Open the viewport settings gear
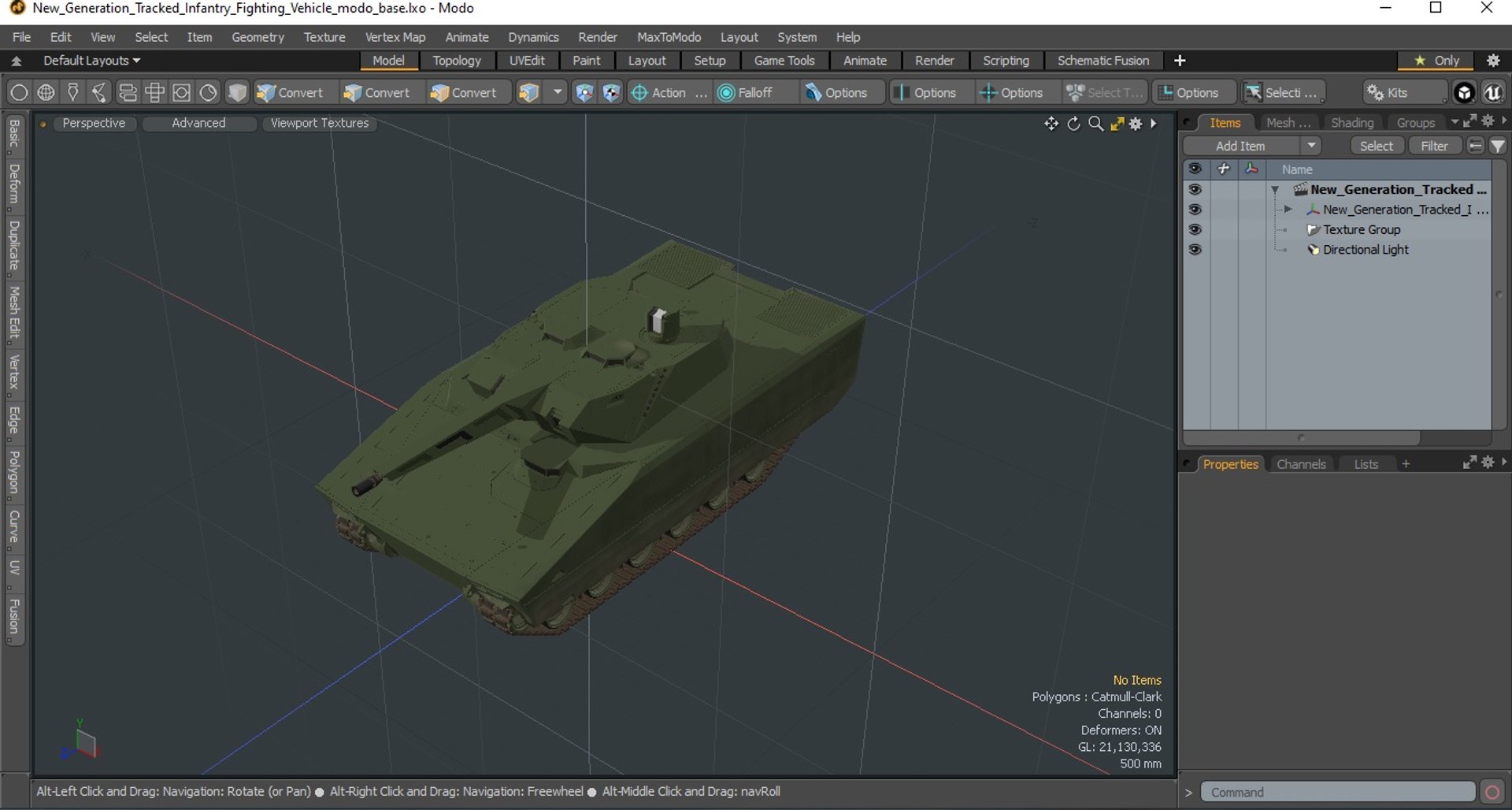 (x=1136, y=124)
